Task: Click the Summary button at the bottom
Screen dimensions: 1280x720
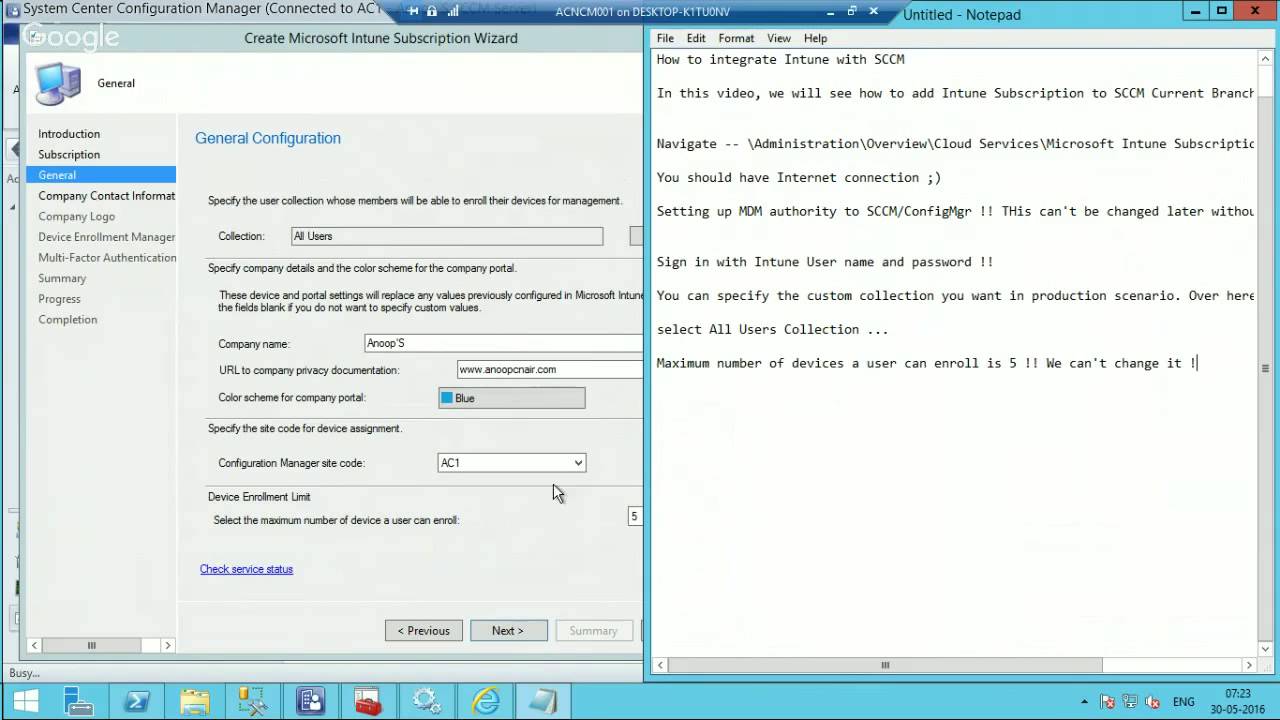Action: [x=594, y=631]
